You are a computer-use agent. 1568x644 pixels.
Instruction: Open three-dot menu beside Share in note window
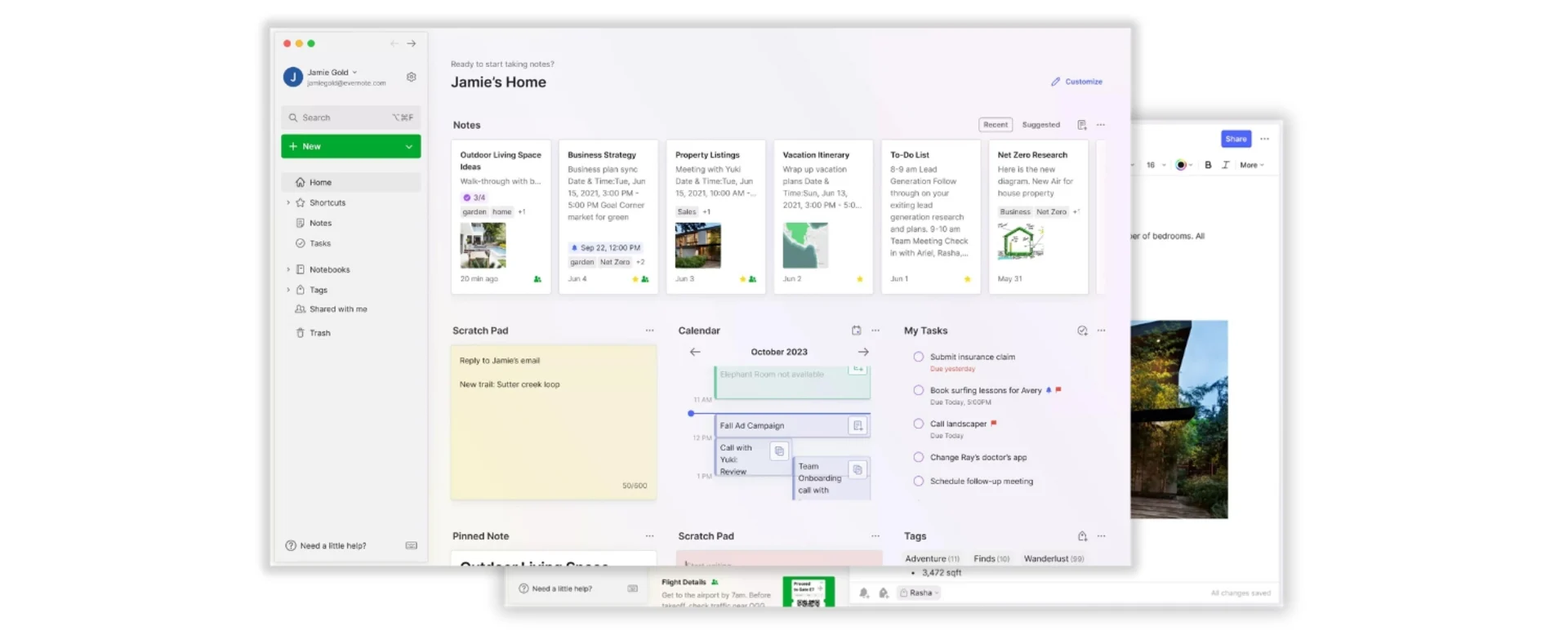[x=1264, y=139]
